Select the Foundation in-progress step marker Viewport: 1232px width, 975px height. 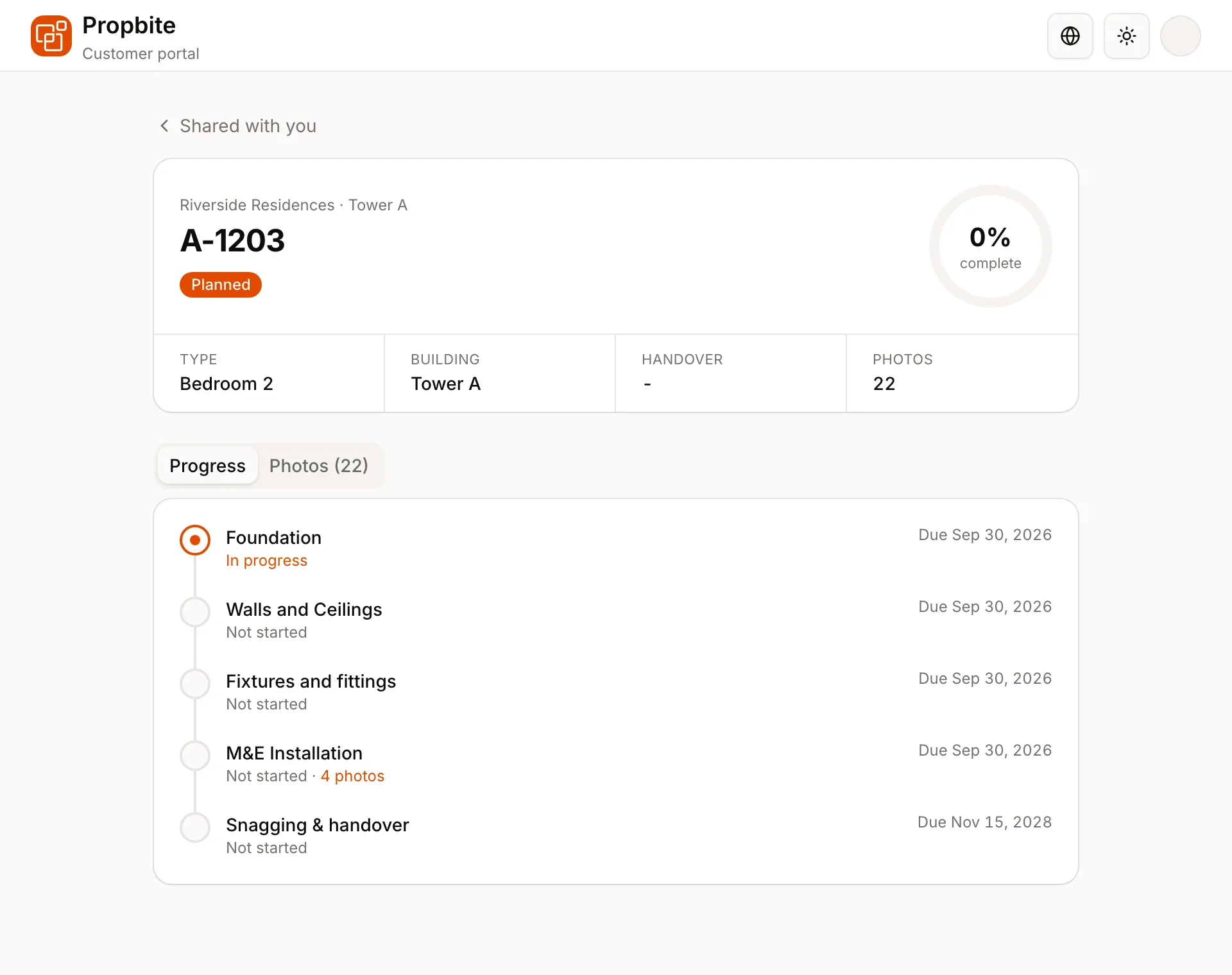point(195,540)
